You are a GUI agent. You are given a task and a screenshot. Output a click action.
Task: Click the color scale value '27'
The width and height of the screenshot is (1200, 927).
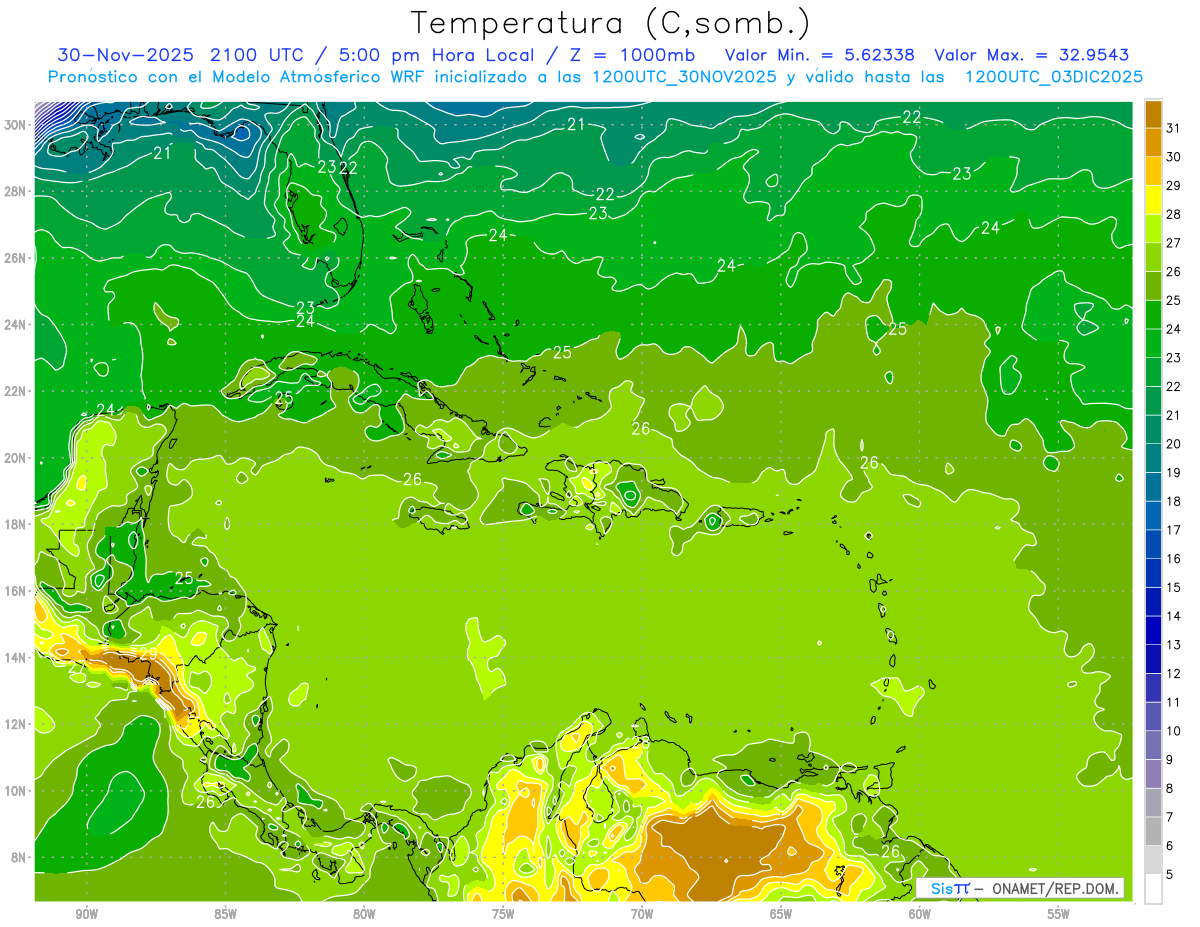tap(1173, 243)
